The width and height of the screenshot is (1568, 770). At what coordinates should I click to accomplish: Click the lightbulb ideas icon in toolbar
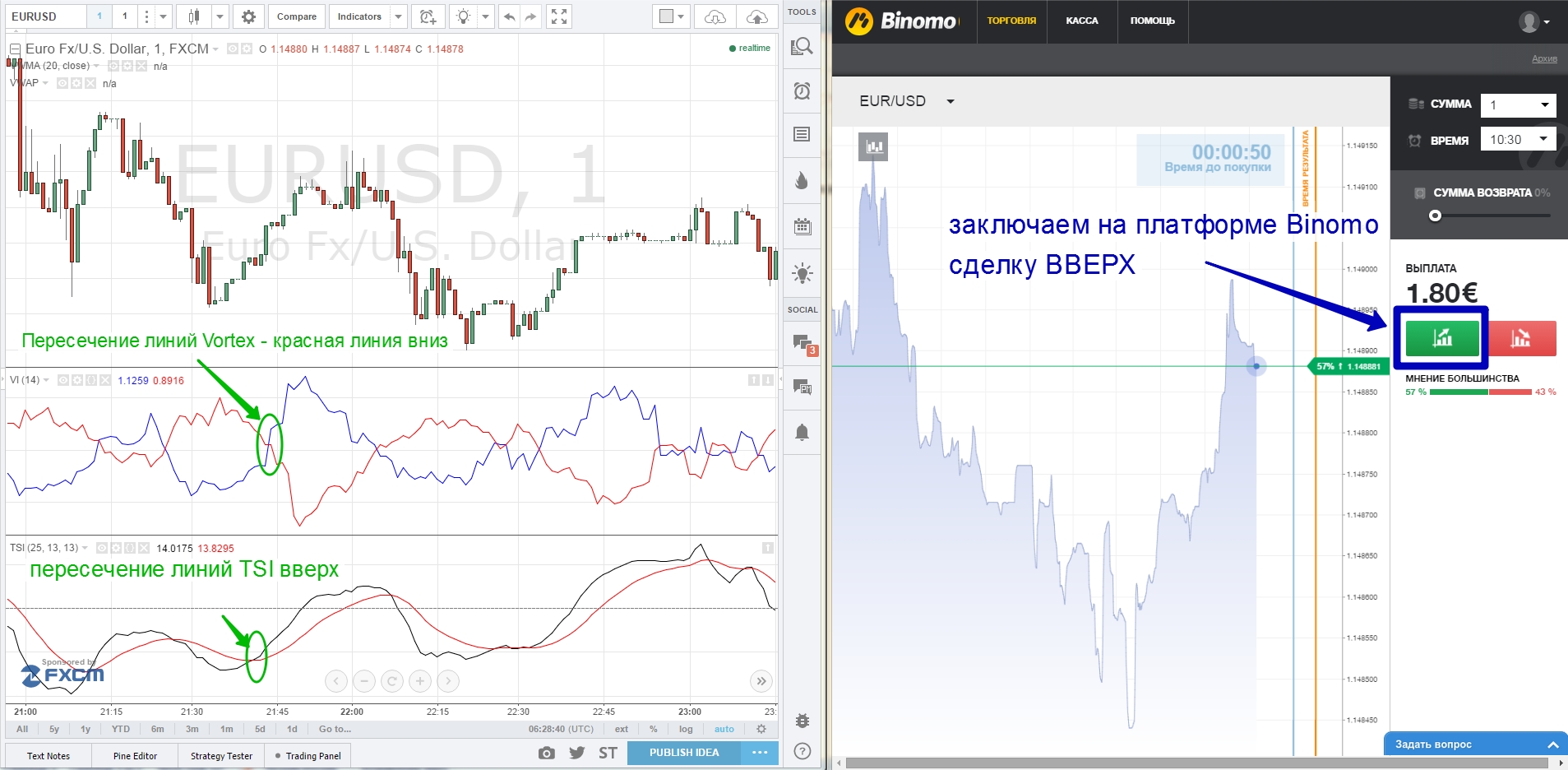pos(464,16)
